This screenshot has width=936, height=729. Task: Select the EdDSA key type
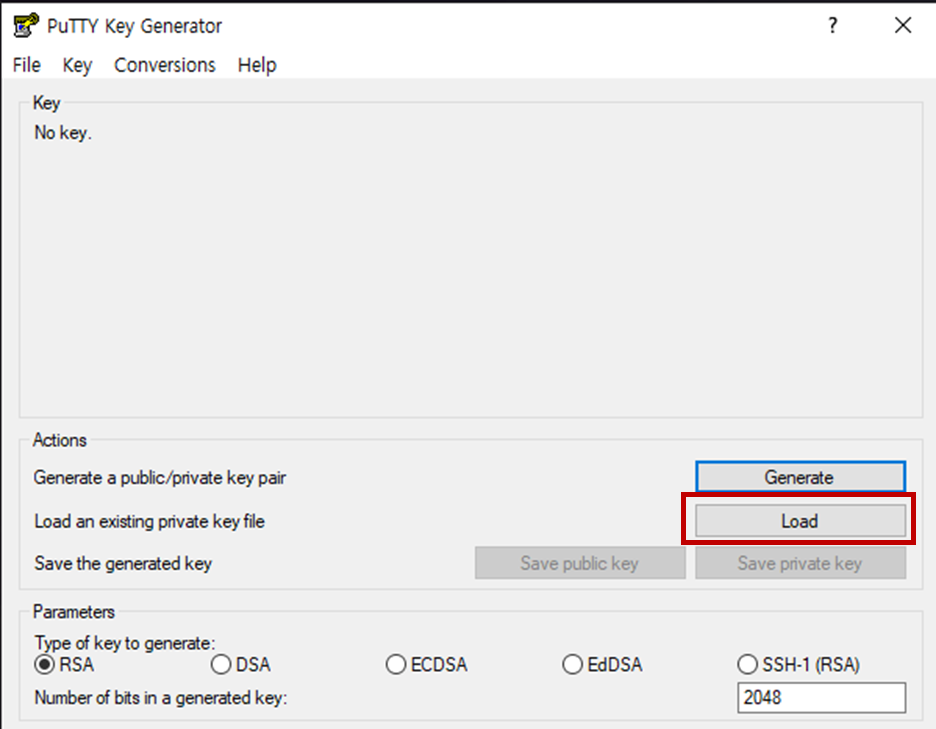tap(602, 665)
